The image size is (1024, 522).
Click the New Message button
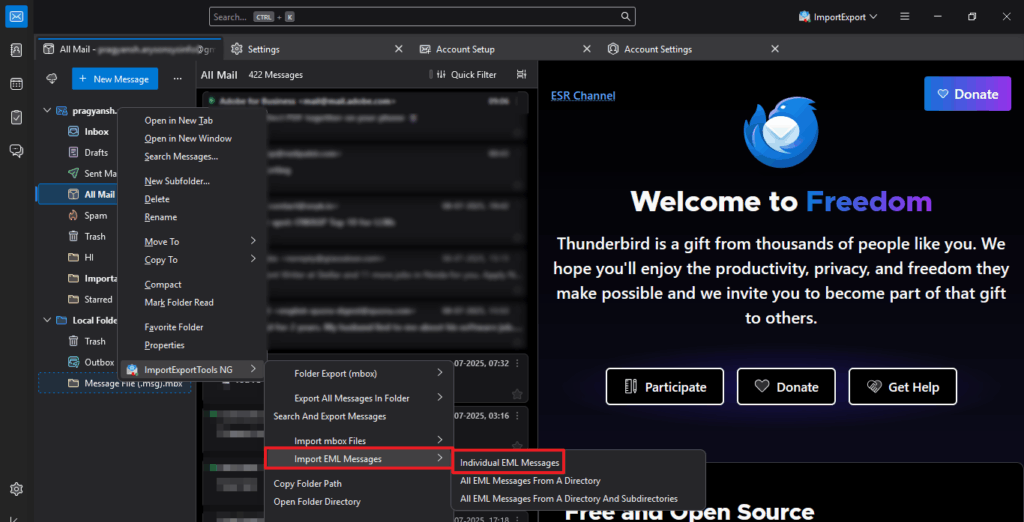[115, 79]
